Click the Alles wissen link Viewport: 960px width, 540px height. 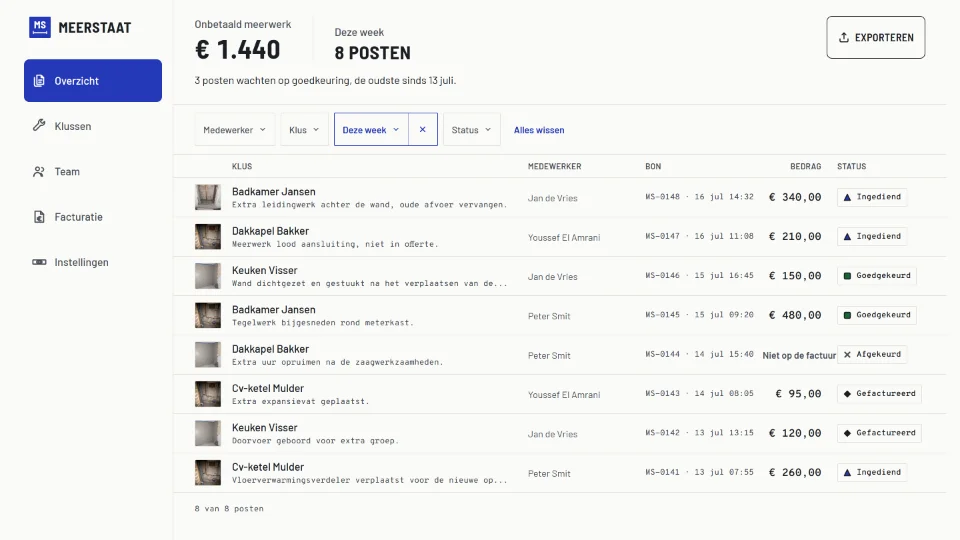pos(539,130)
